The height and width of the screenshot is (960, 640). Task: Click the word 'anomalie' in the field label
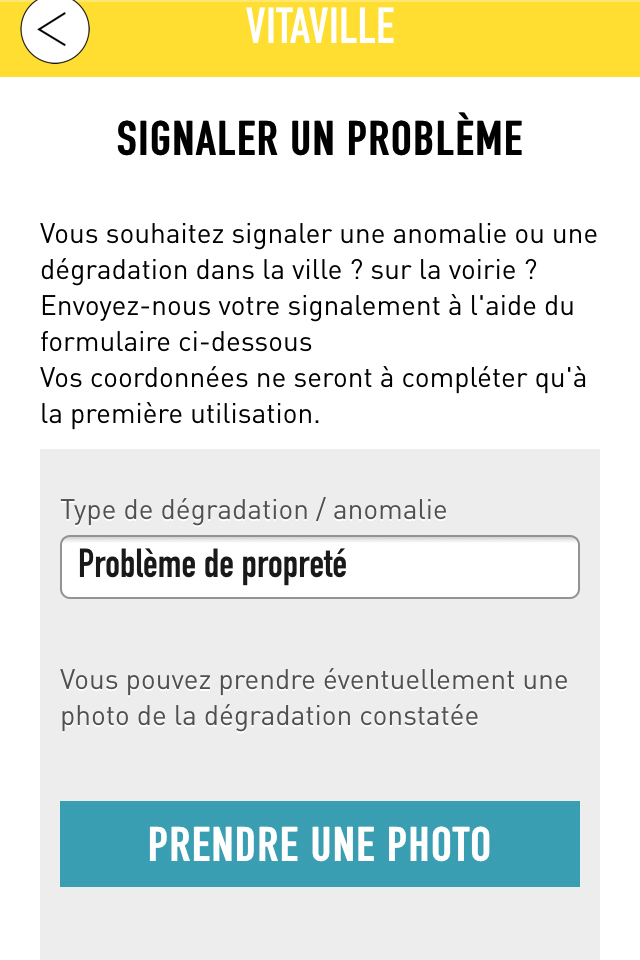(x=390, y=510)
